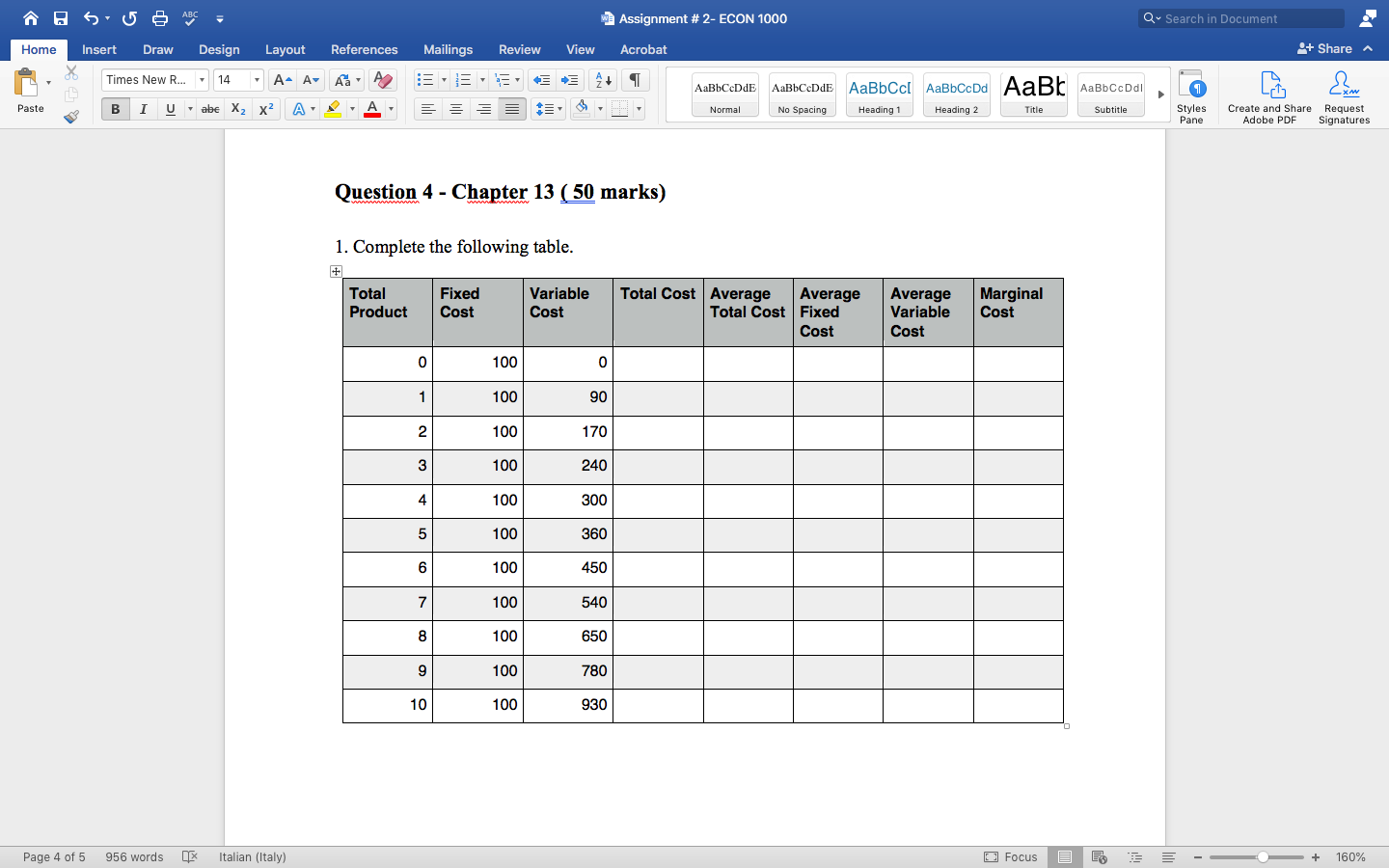Apply center alignment

click(455, 109)
